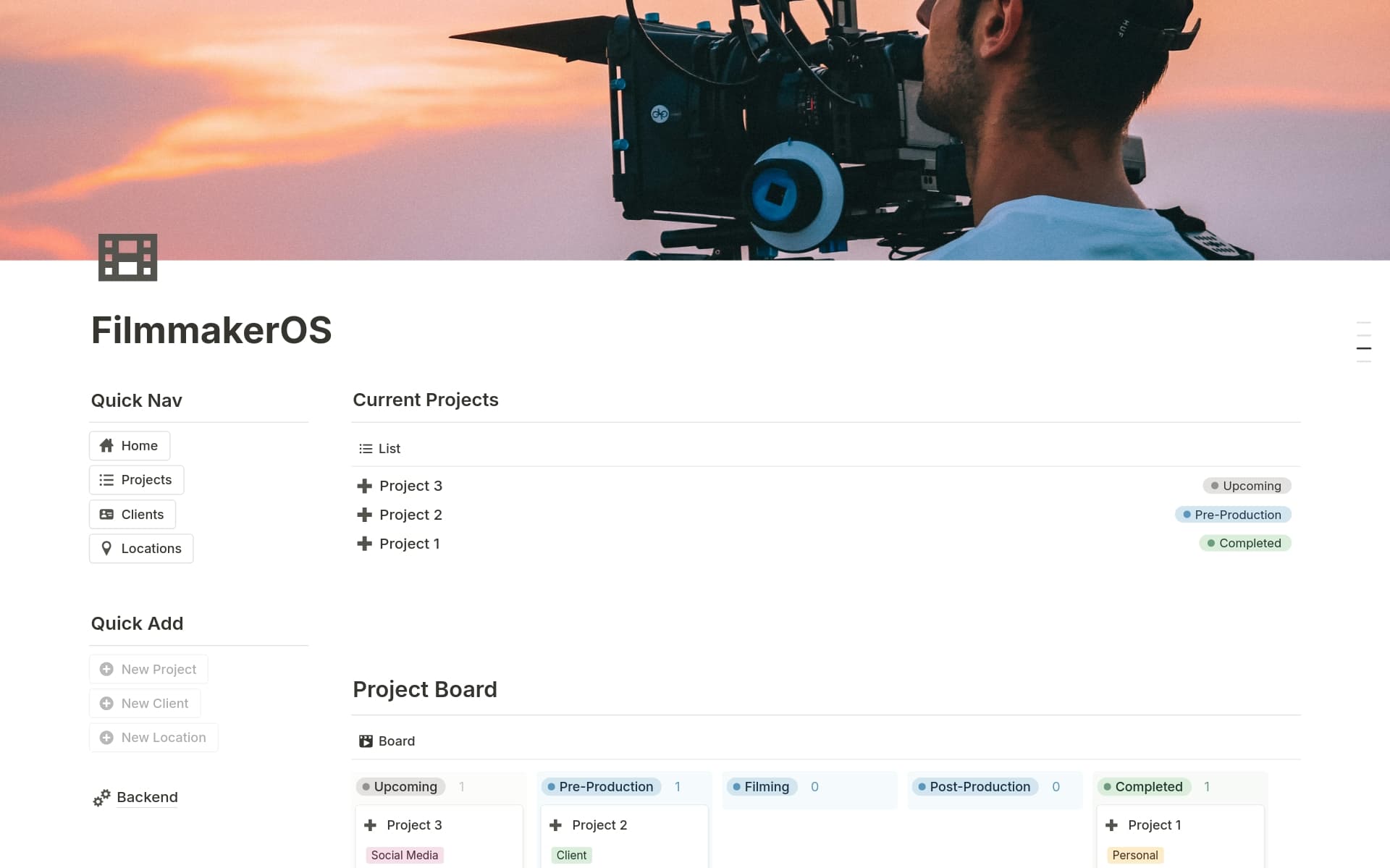
Task: Click the Completed status pill for Project 1
Action: pos(1244,543)
